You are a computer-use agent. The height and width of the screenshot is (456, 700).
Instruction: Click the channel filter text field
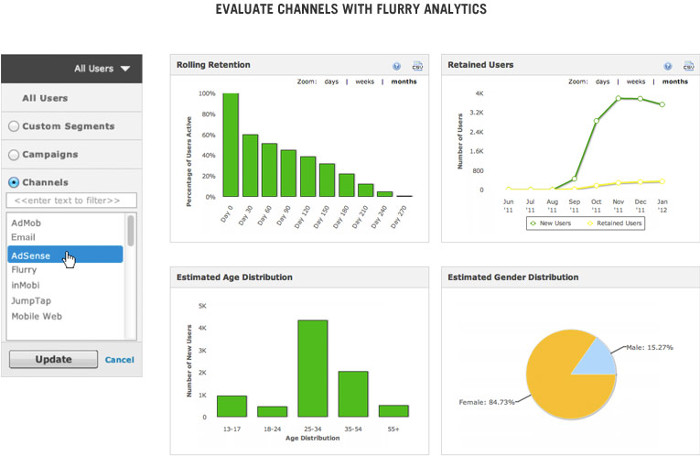click(71, 201)
